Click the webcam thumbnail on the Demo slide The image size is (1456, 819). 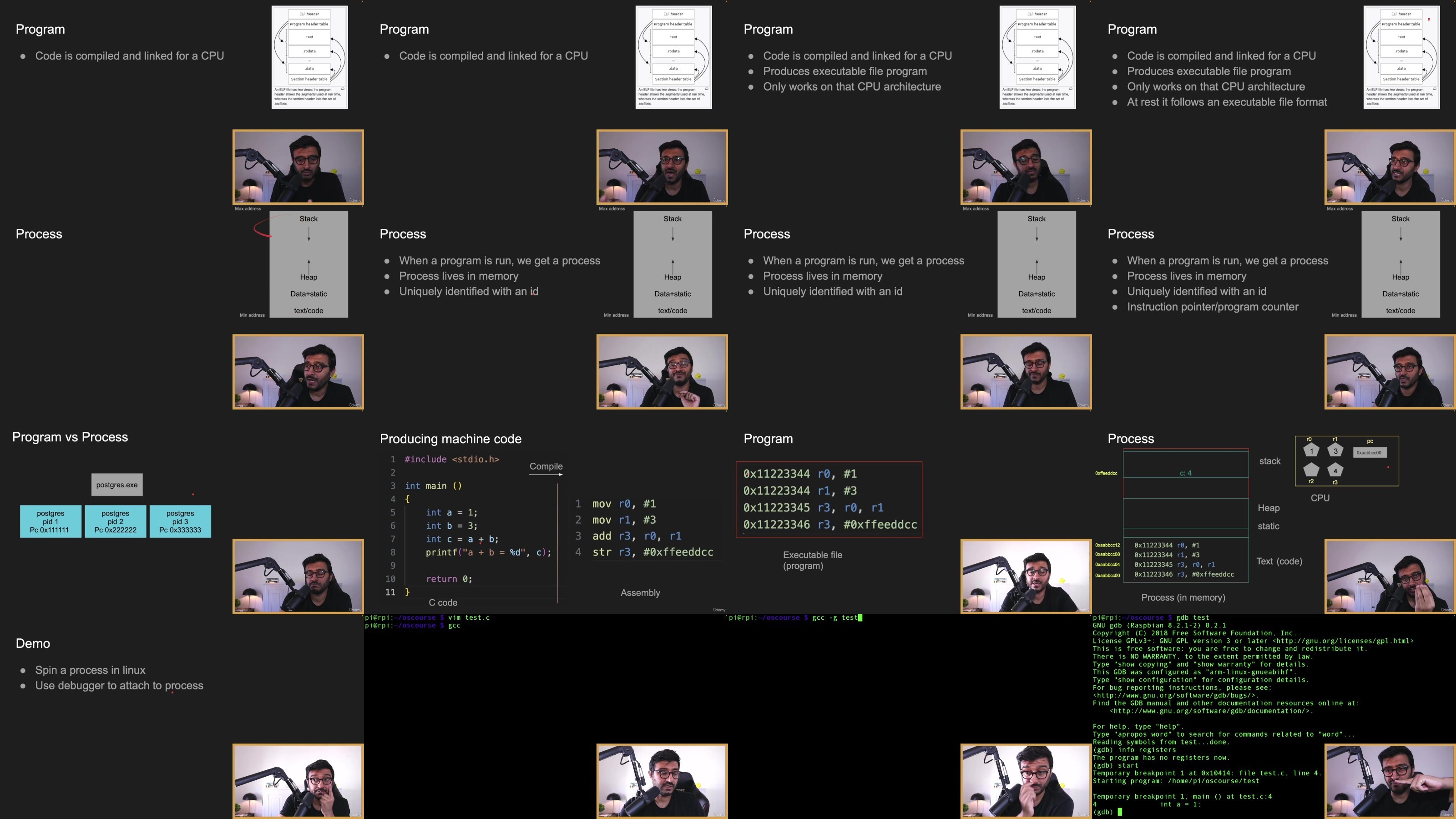tap(298, 781)
